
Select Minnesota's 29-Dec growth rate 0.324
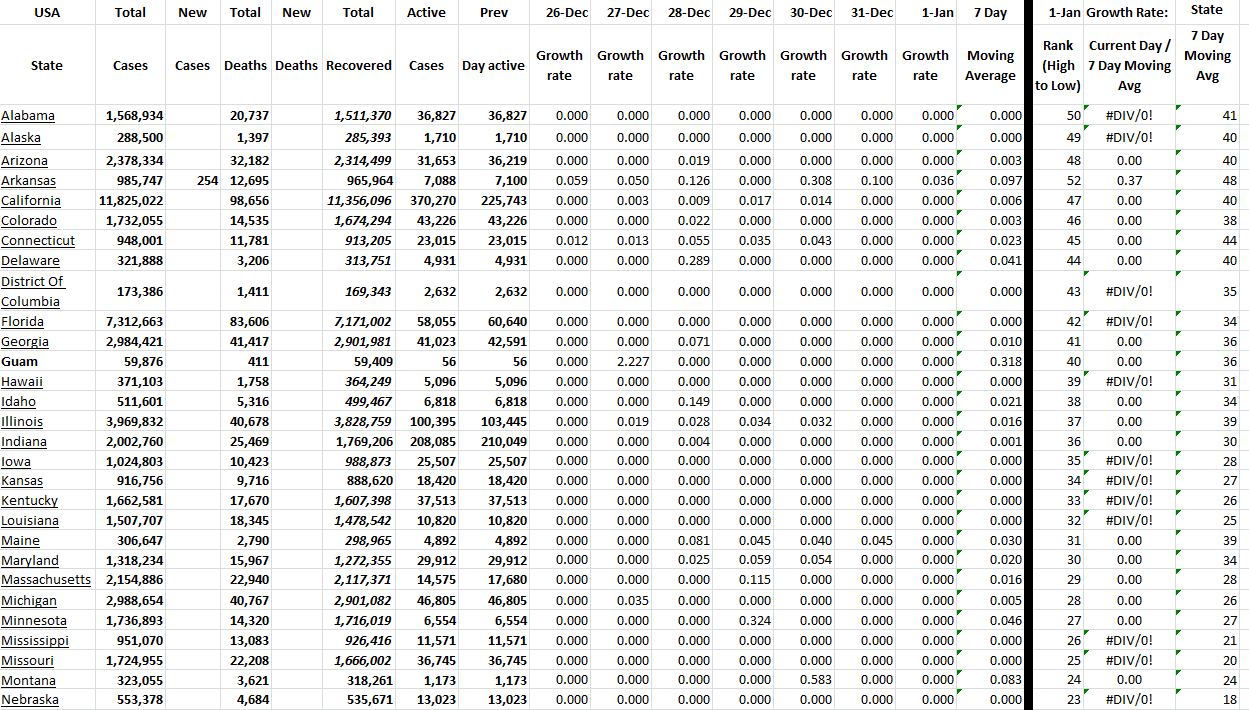click(755, 621)
